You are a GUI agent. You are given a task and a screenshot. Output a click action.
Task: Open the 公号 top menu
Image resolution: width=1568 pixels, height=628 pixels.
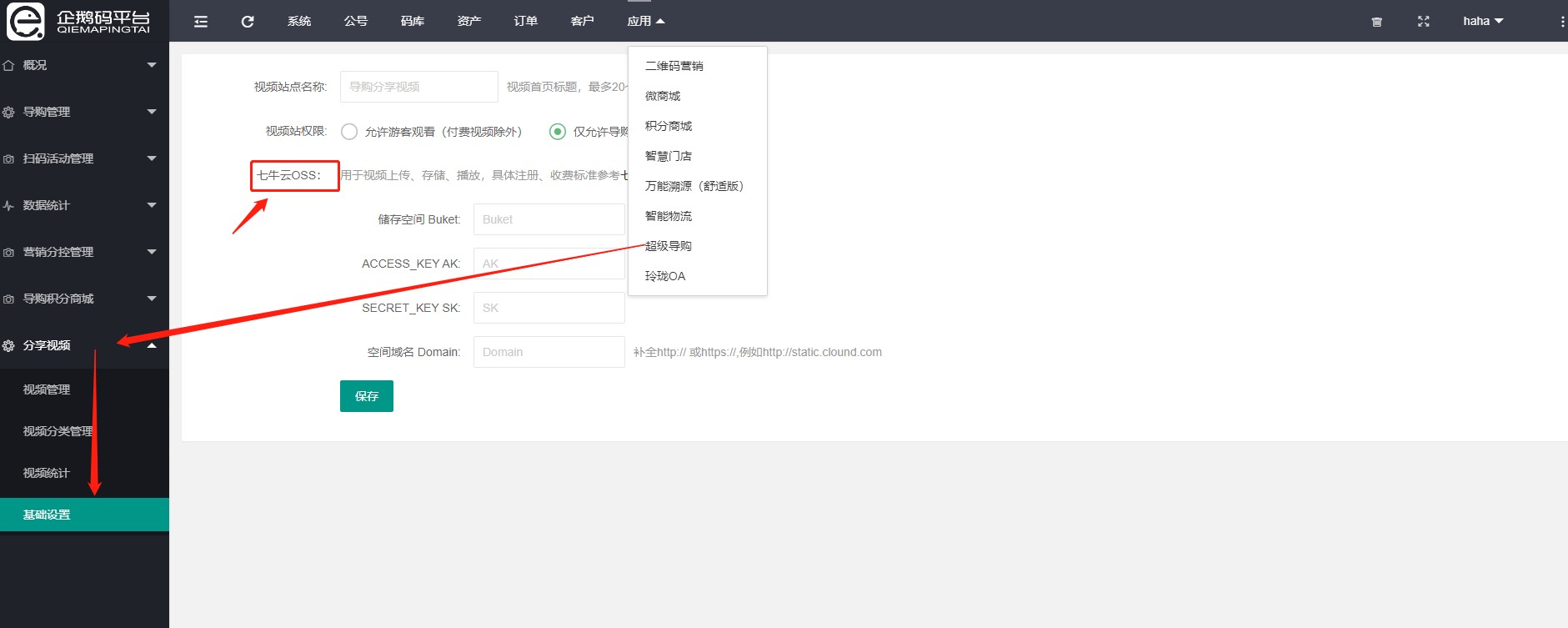(356, 21)
